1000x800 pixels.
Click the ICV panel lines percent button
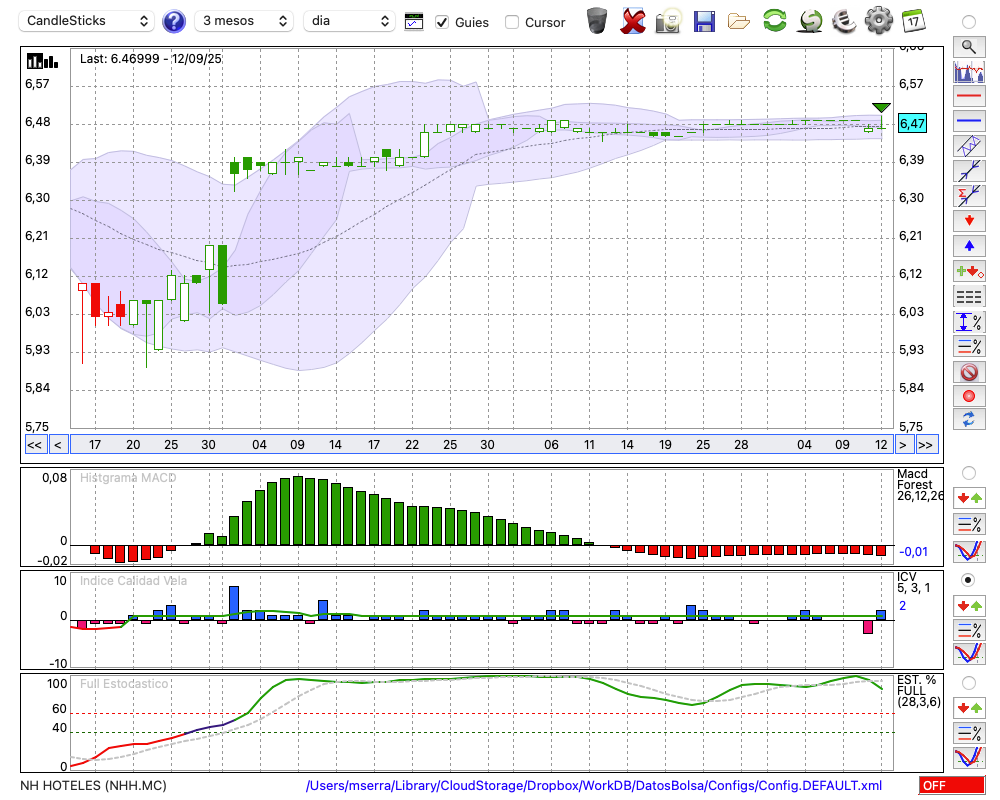pyautogui.click(x=969, y=630)
